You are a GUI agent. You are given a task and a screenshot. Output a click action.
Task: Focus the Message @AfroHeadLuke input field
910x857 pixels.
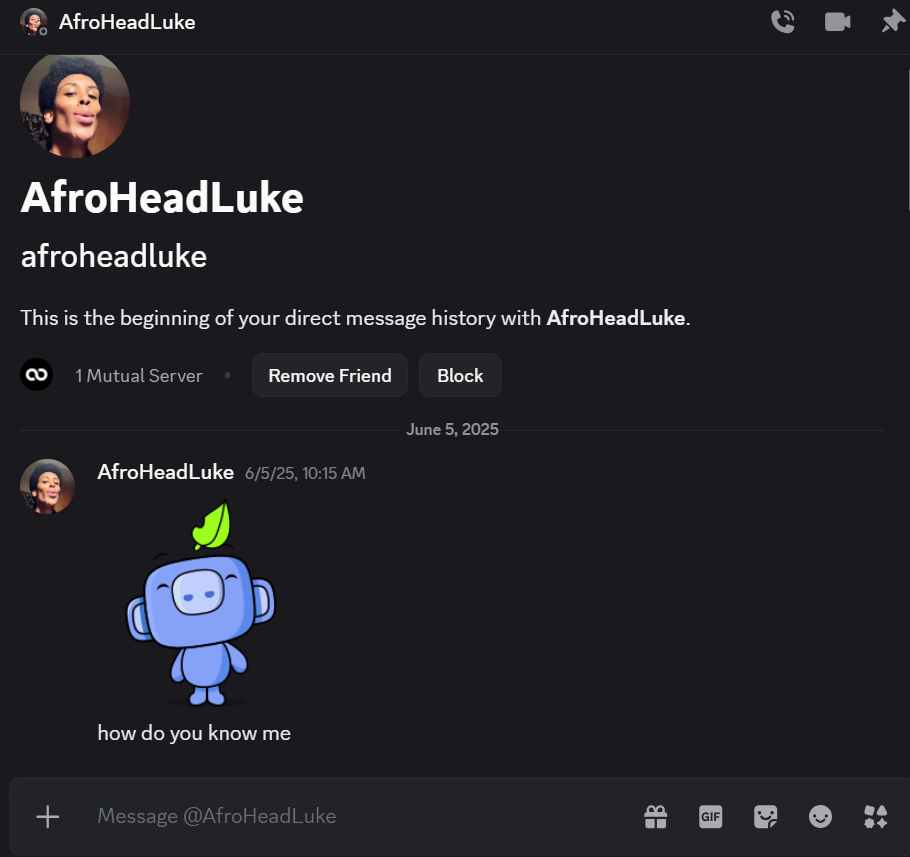point(360,816)
